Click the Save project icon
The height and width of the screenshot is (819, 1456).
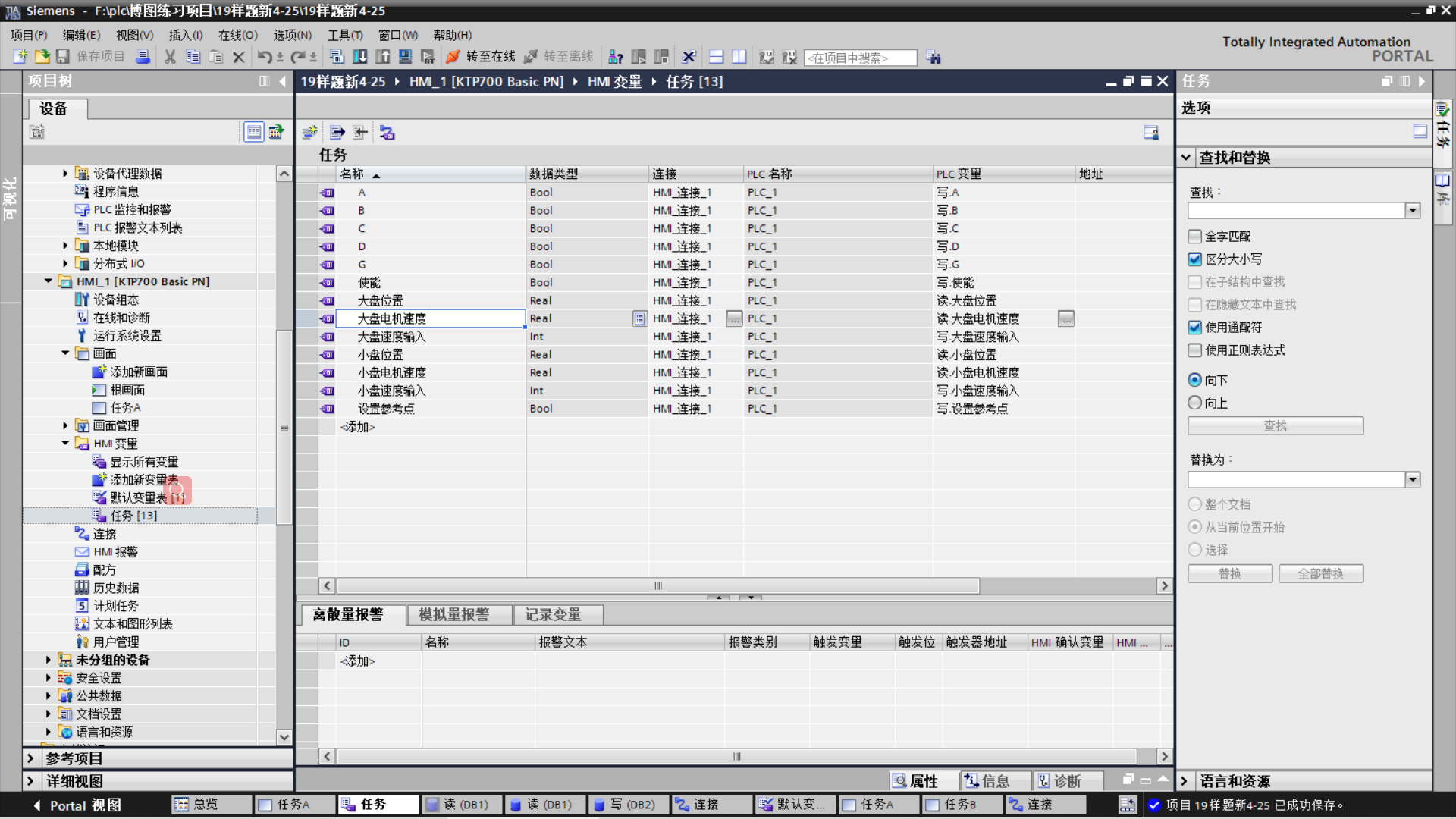point(63,57)
